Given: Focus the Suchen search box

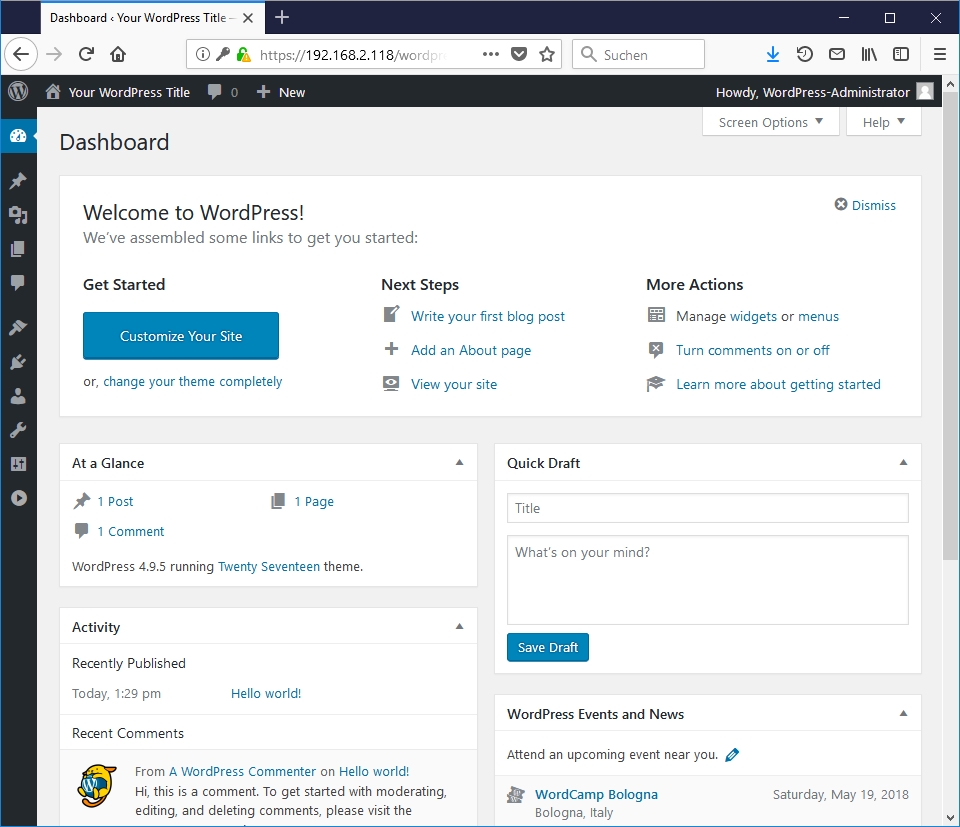Looking at the screenshot, I should (638, 54).
